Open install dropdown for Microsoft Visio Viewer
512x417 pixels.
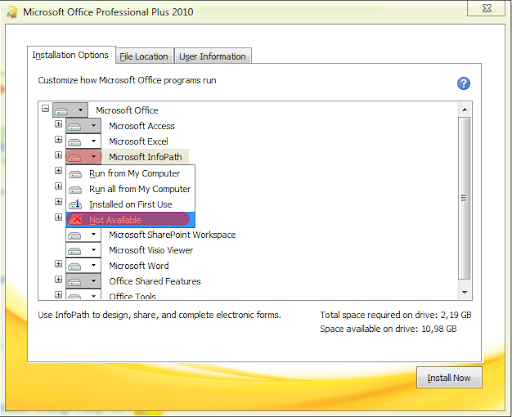[94, 250]
